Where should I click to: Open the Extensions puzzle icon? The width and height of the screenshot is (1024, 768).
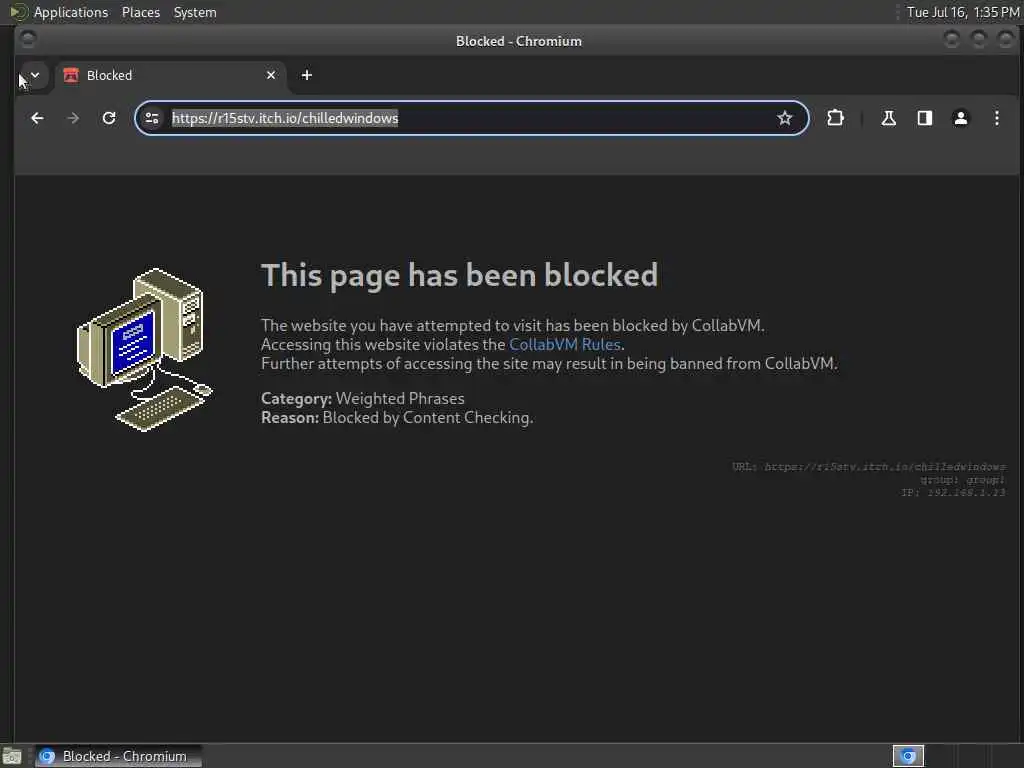[835, 118]
